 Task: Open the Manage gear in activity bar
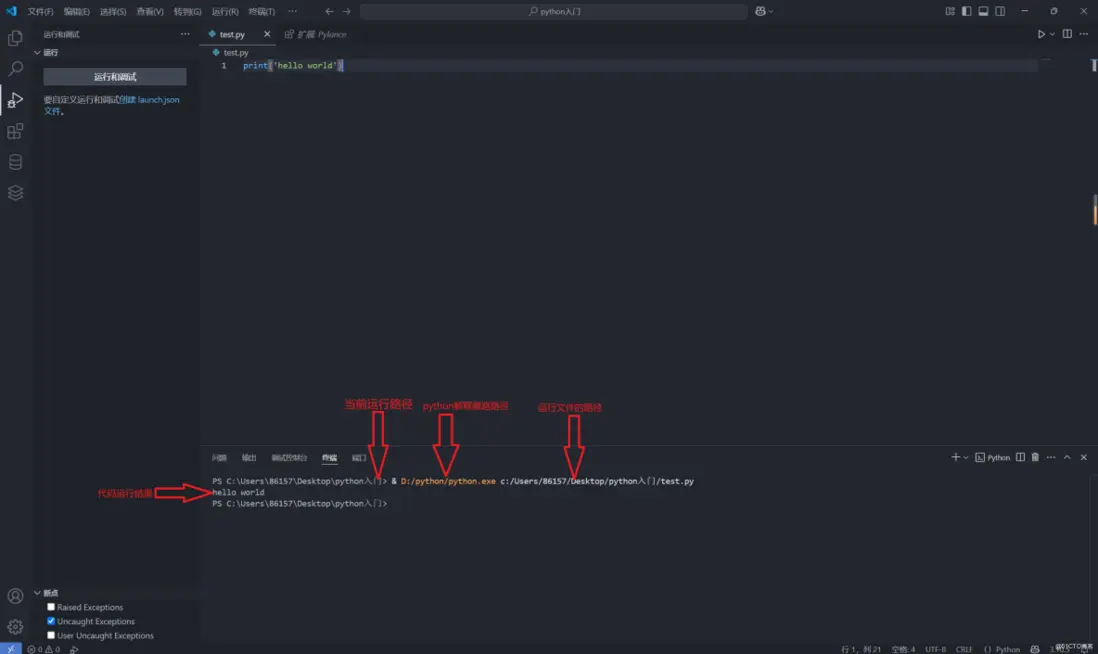tap(15, 627)
